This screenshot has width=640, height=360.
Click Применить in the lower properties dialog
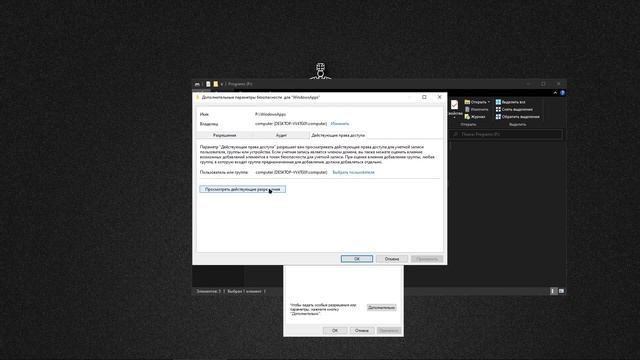(389, 330)
